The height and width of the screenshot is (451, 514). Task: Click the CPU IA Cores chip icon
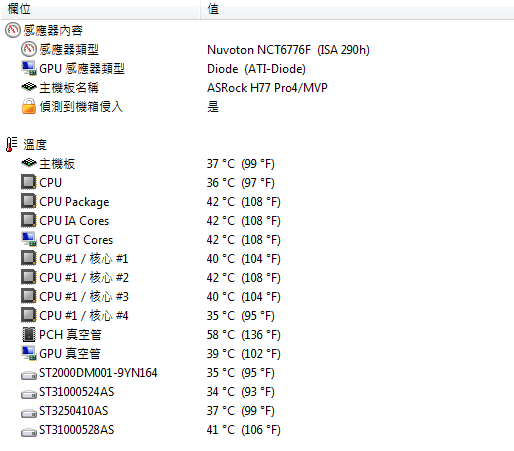point(29,220)
